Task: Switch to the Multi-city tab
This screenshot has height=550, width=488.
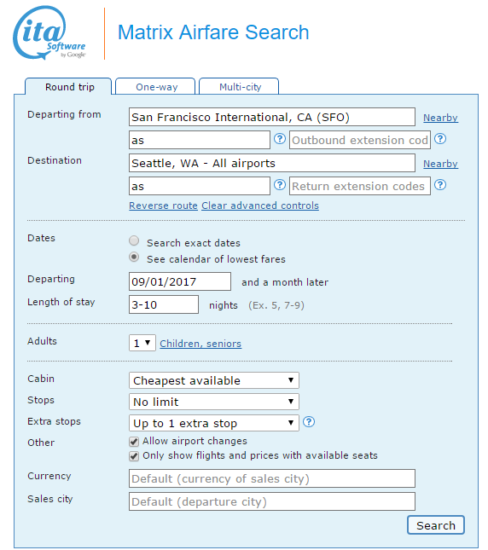Action: click(x=239, y=87)
